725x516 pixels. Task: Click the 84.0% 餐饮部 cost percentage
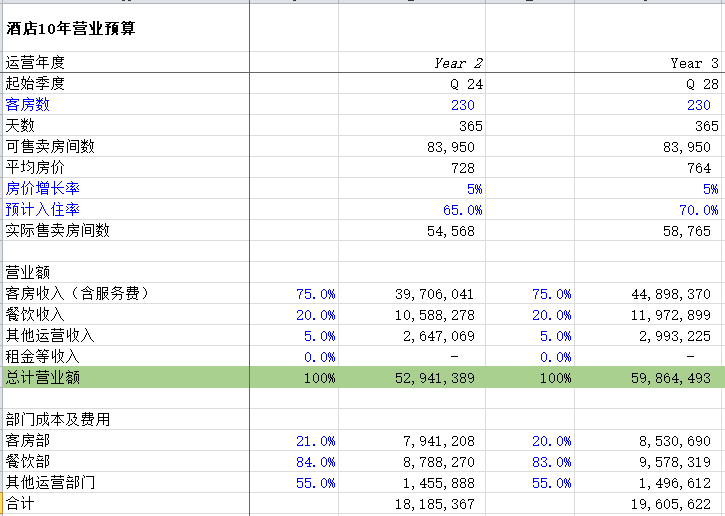[x=316, y=462]
